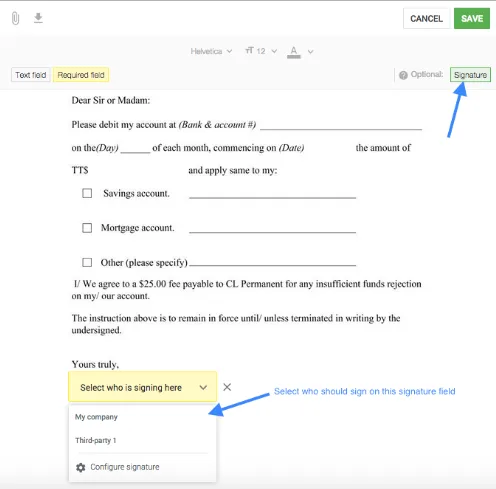
Task: Check the Other (please specify) checkbox
Action: pyautogui.click(x=87, y=262)
